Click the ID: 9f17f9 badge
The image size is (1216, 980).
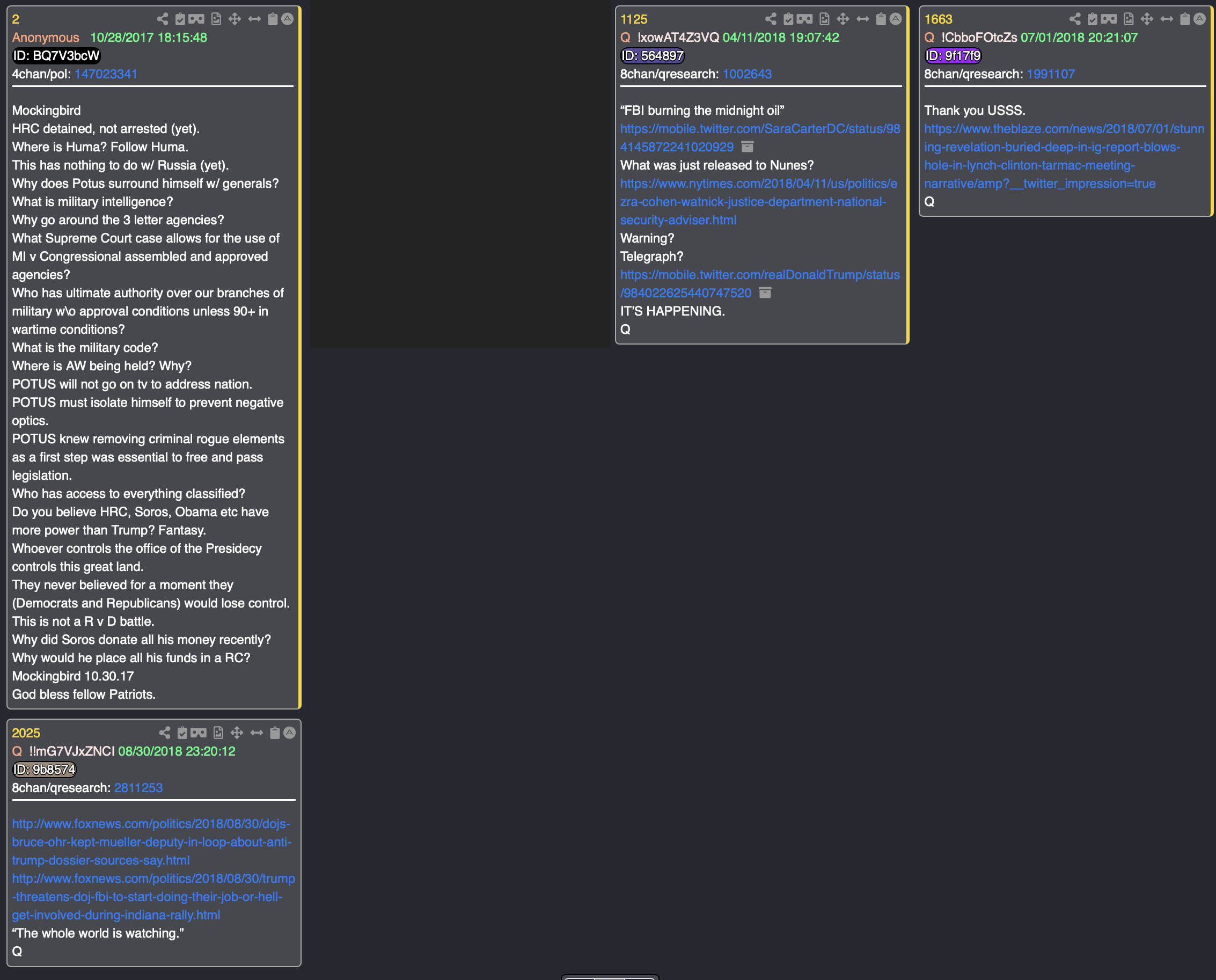pyautogui.click(x=953, y=56)
